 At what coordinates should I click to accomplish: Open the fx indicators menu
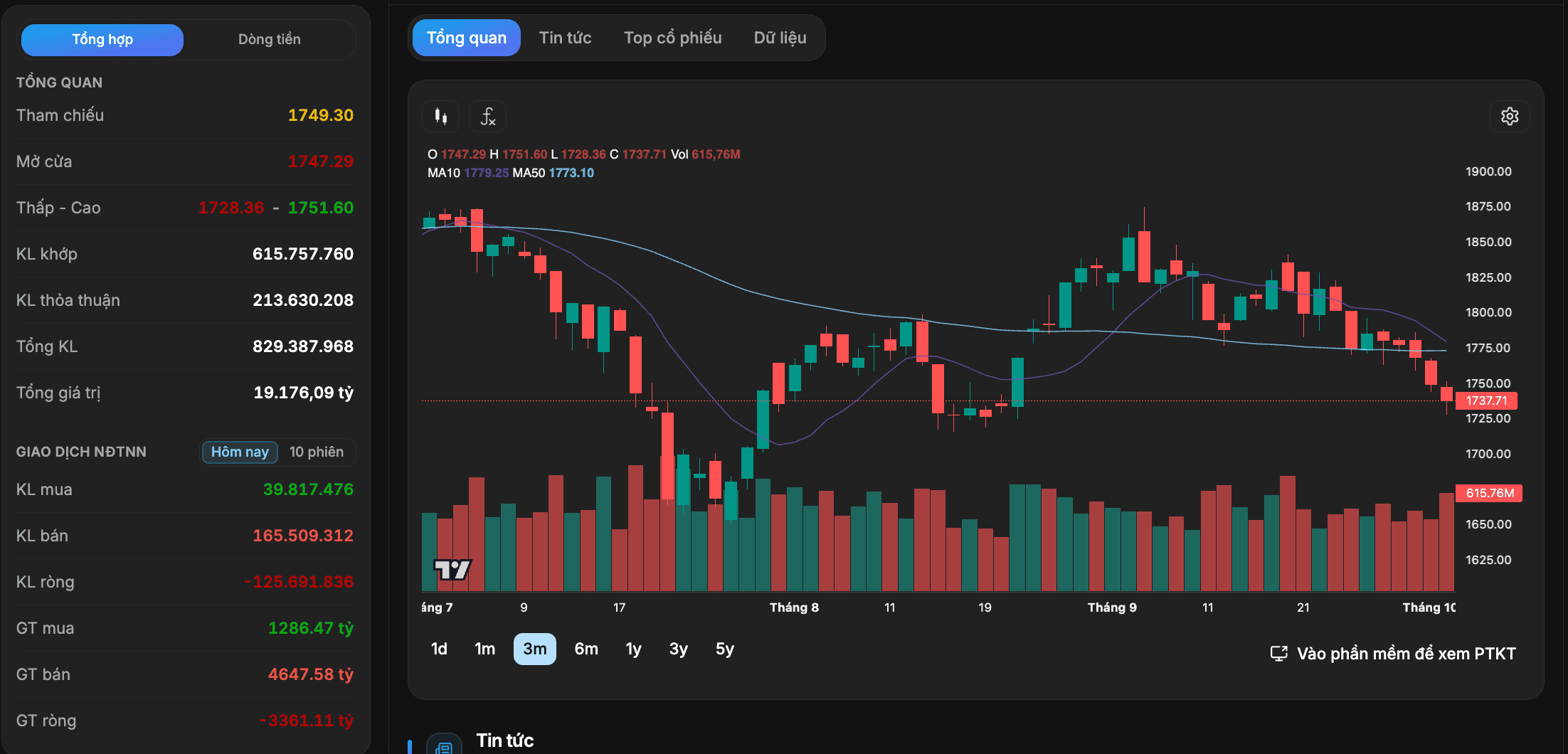[x=487, y=116]
